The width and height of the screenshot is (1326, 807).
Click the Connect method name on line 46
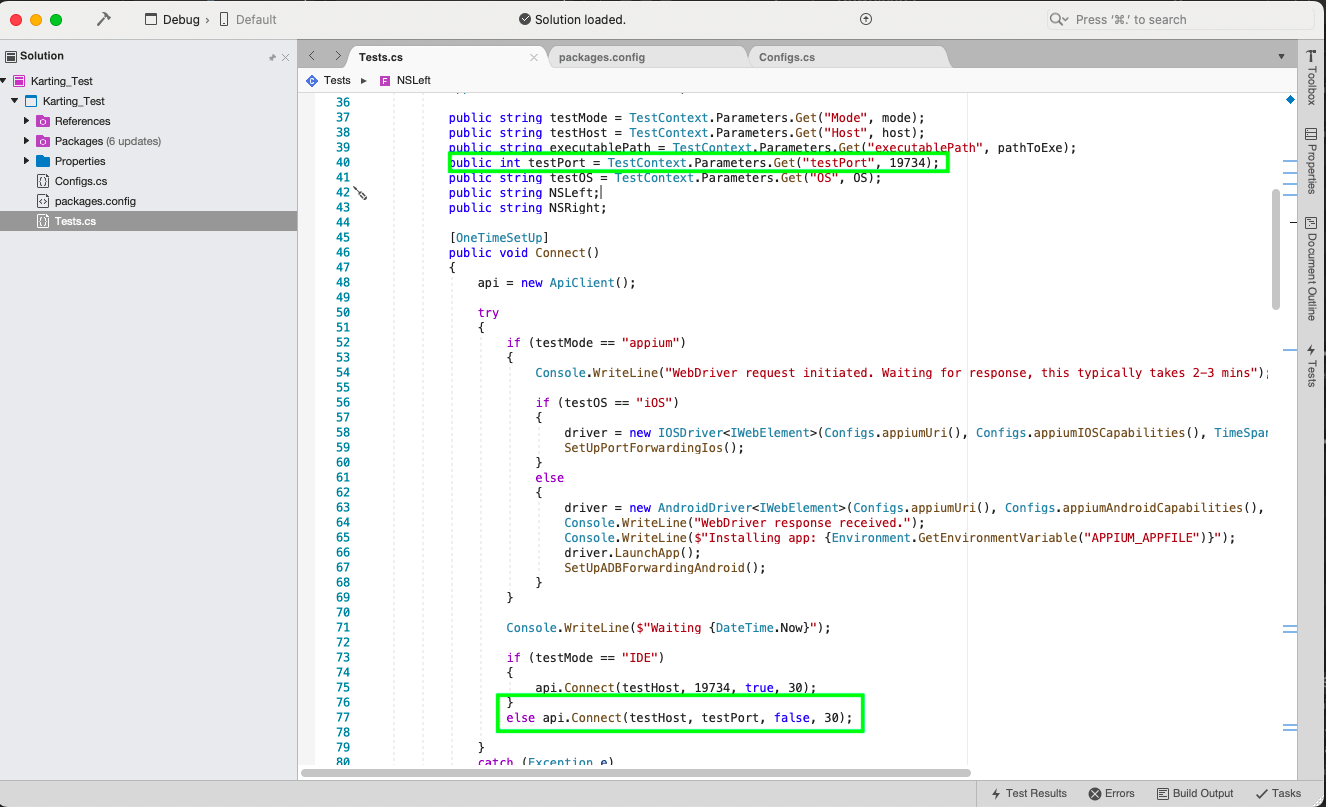point(560,253)
